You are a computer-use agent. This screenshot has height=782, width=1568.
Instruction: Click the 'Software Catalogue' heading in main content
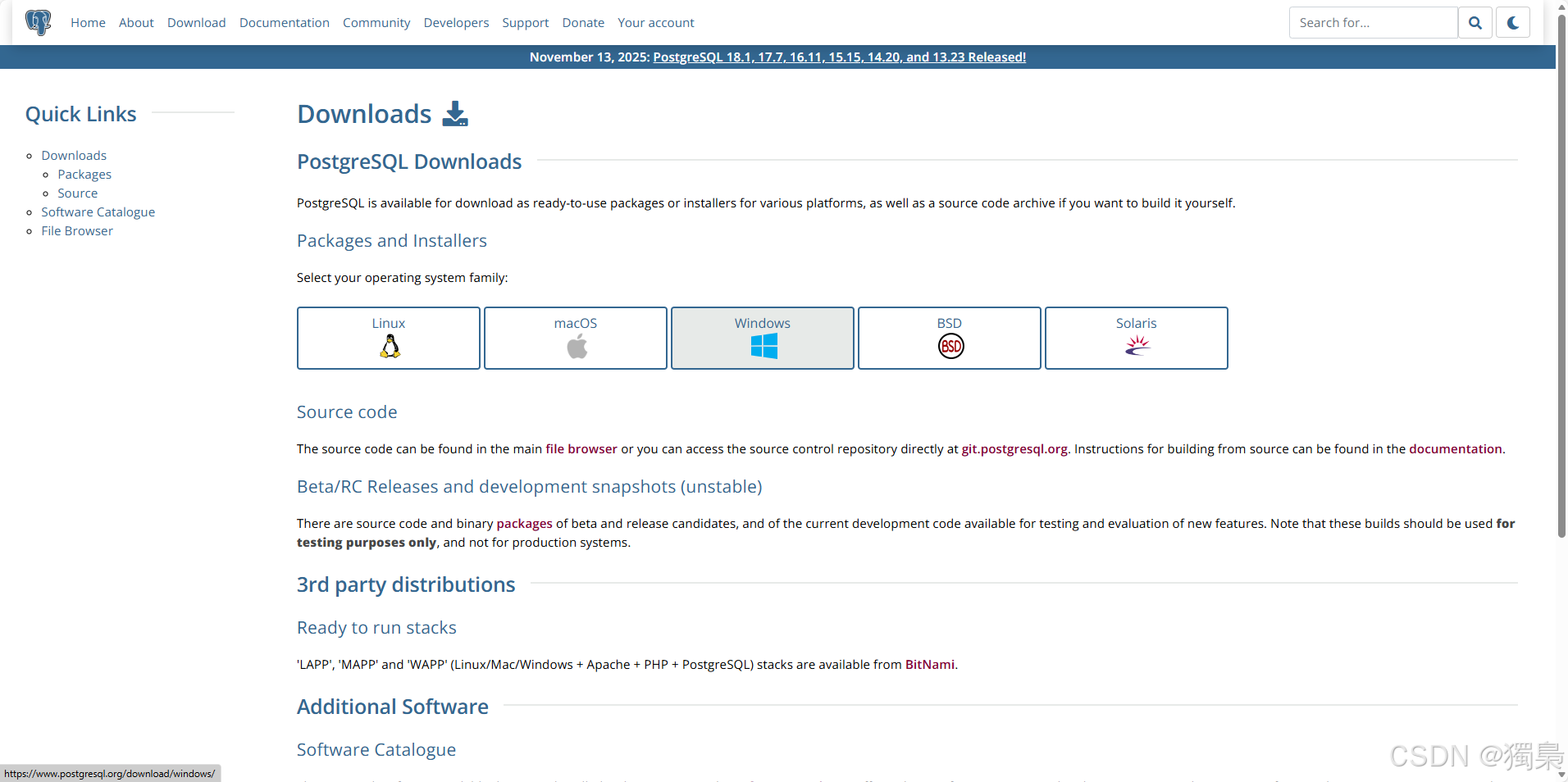pyautogui.click(x=376, y=750)
